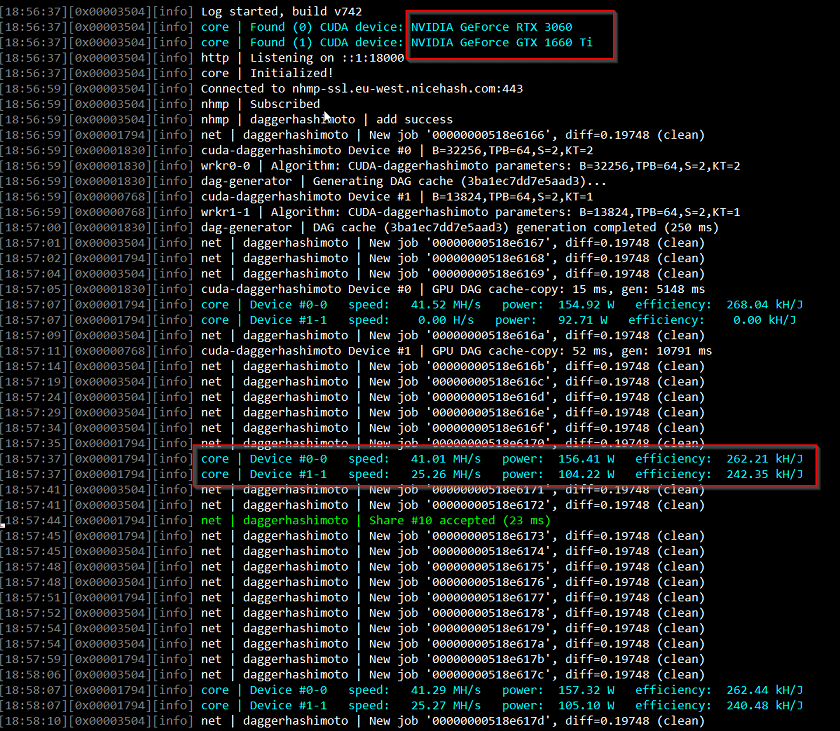Click 'GPU DAG cache-copy: 15 ms, gen: 5148 ms'
The image size is (840, 731).
568,289
